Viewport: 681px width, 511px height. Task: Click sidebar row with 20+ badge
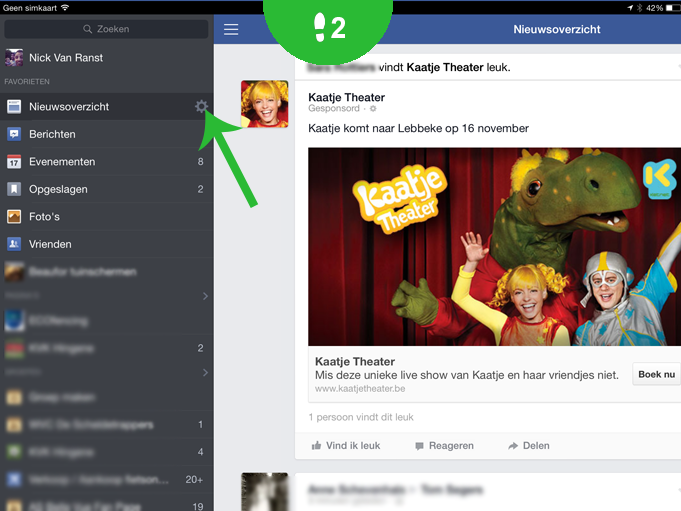106,479
